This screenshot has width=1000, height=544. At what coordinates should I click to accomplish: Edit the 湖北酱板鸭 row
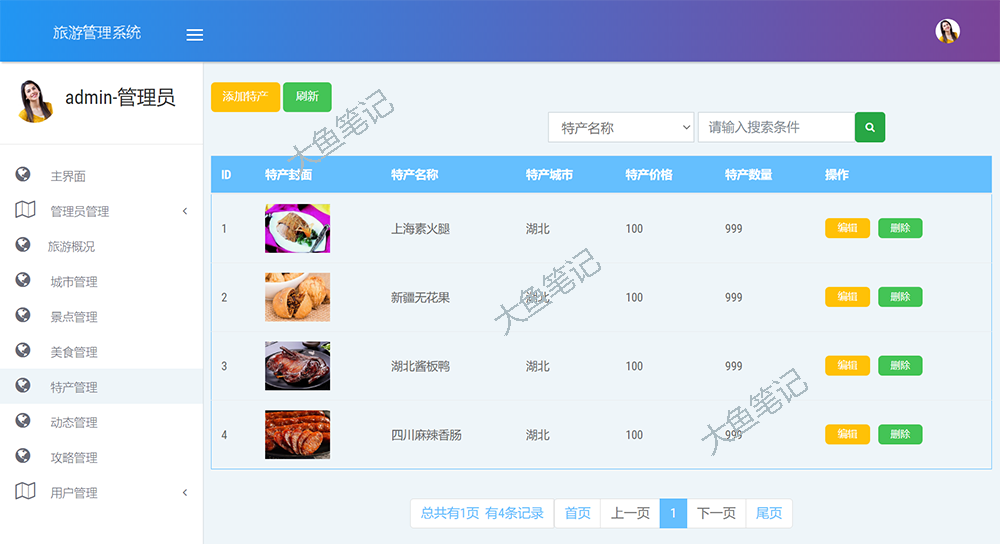(848, 366)
